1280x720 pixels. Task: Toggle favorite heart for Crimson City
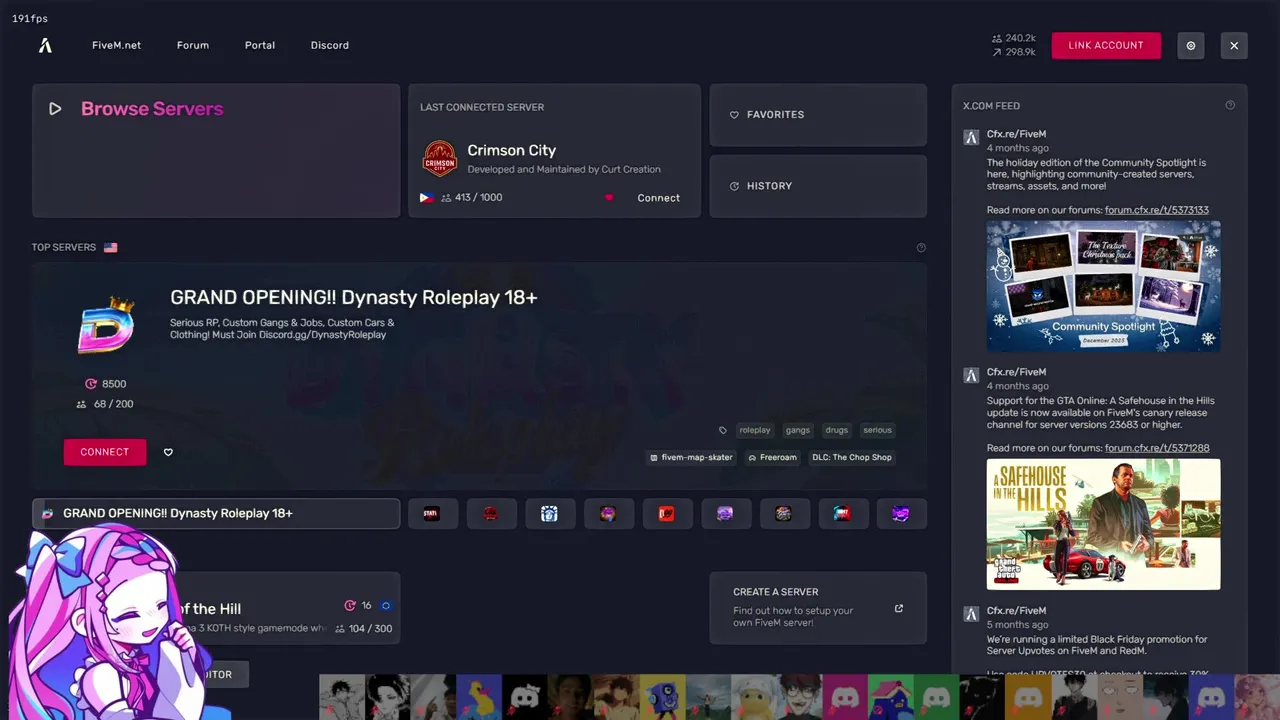(608, 198)
